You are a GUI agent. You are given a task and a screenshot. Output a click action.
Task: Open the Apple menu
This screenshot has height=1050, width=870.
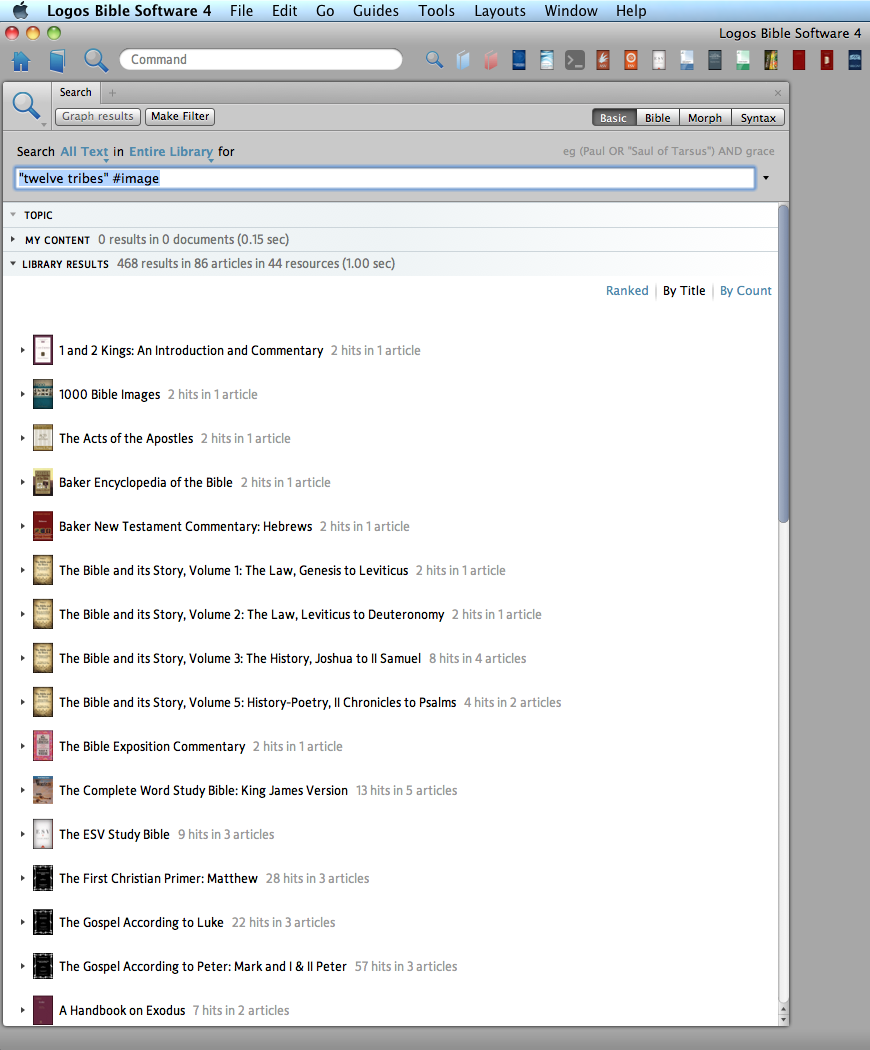[20, 10]
